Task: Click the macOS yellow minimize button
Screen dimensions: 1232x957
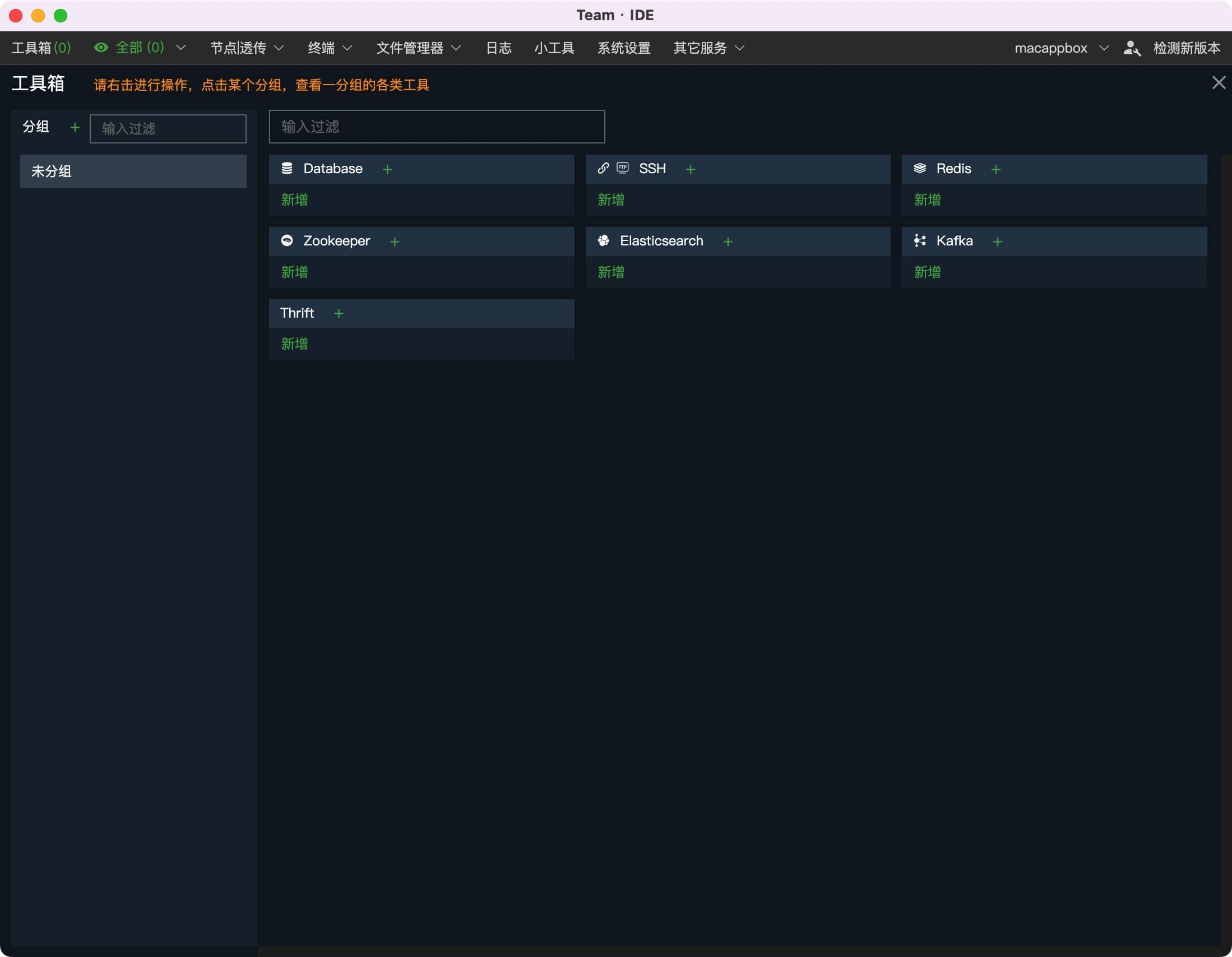Action: [x=38, y=15]
